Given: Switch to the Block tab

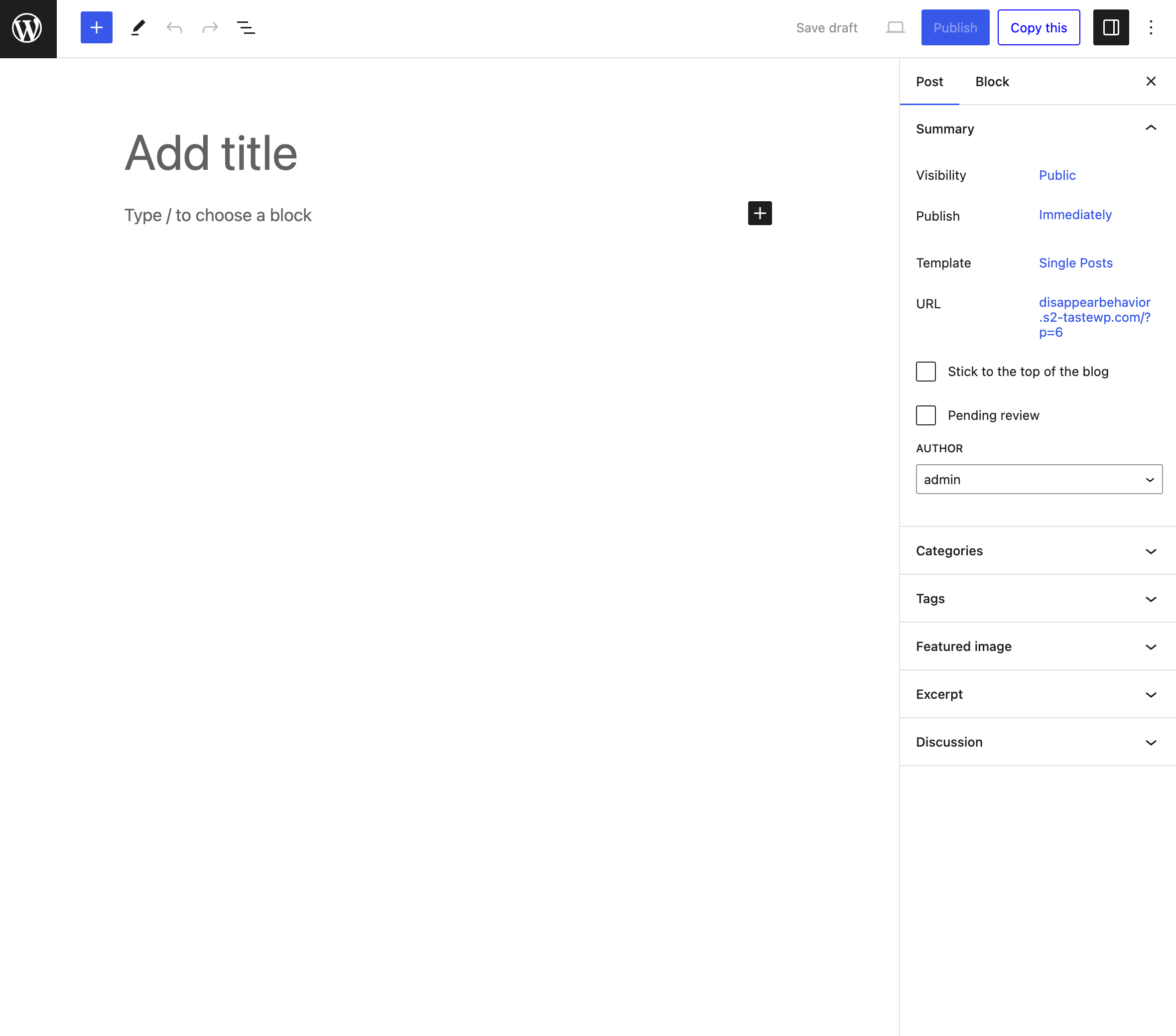Looking at the screenshot, I should tap(992, 82).
